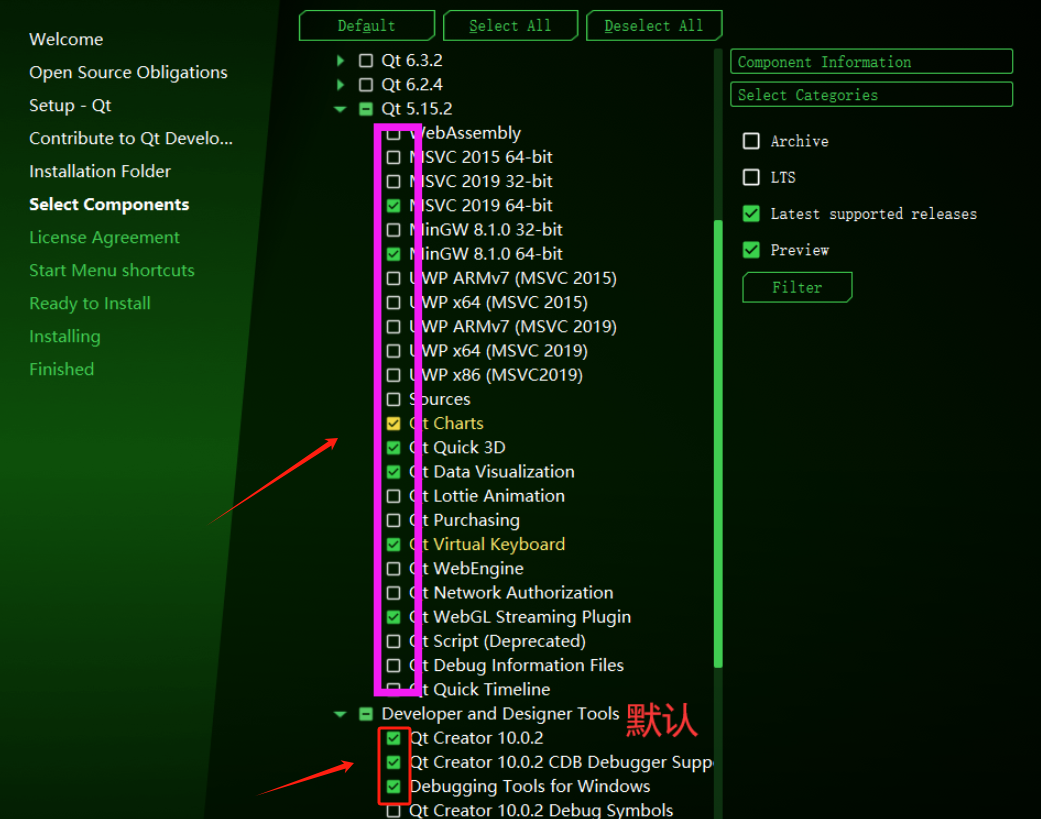The width and height of the screenshot is (1041, 819).
Task: Expand the Qt 6.3.2 tree node
Action: (x=340, y=60)
